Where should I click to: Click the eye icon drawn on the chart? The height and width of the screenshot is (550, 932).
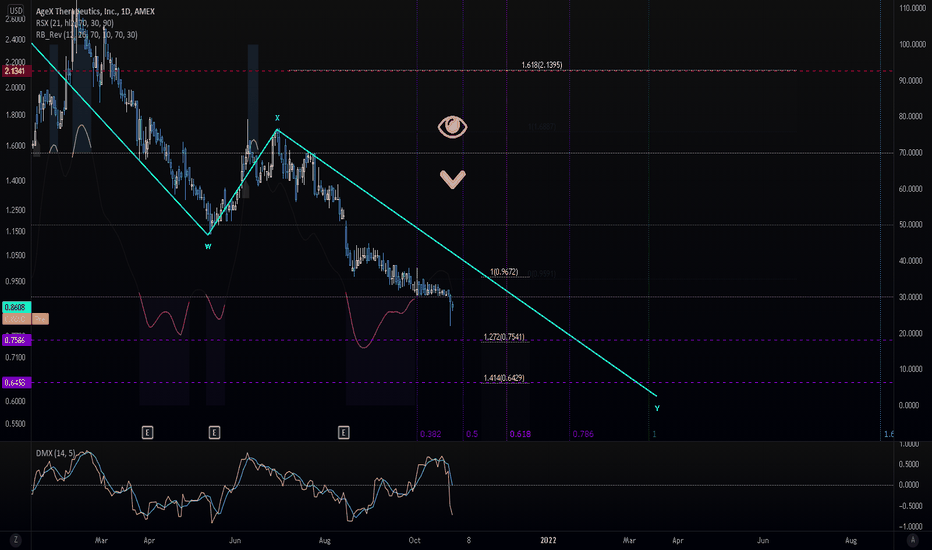pos(452,127)
